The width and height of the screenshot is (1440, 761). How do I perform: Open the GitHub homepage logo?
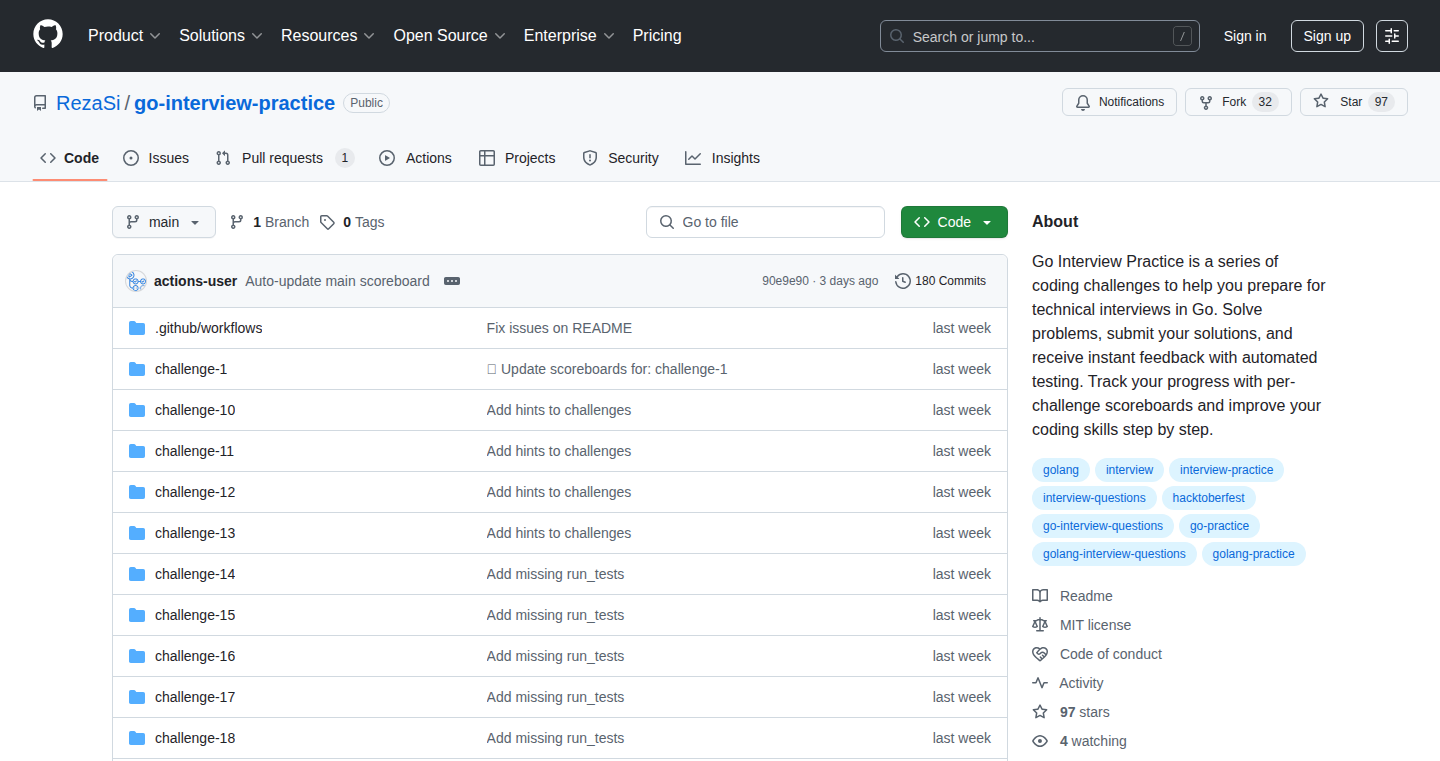pos(48,35)
